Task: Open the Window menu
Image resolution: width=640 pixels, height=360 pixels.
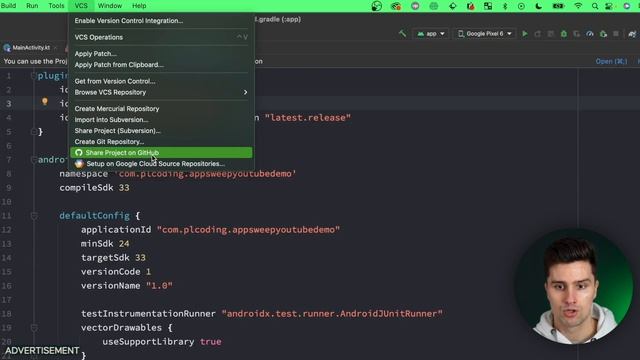Action: pos(110,6)
